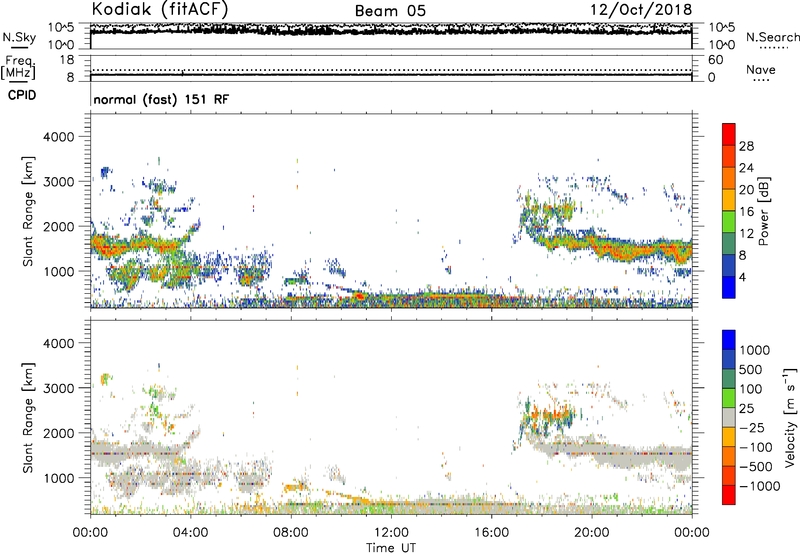Click the "28" power colorbar tick value
The image size is (800, 554).
tap(746, 146)
